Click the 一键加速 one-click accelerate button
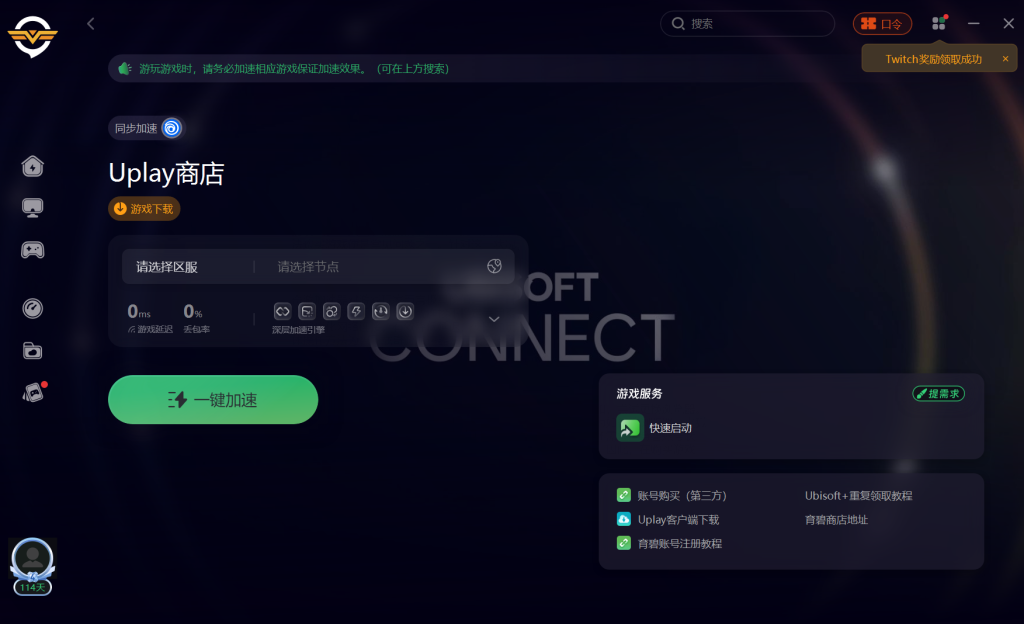 tap(213, 399)
